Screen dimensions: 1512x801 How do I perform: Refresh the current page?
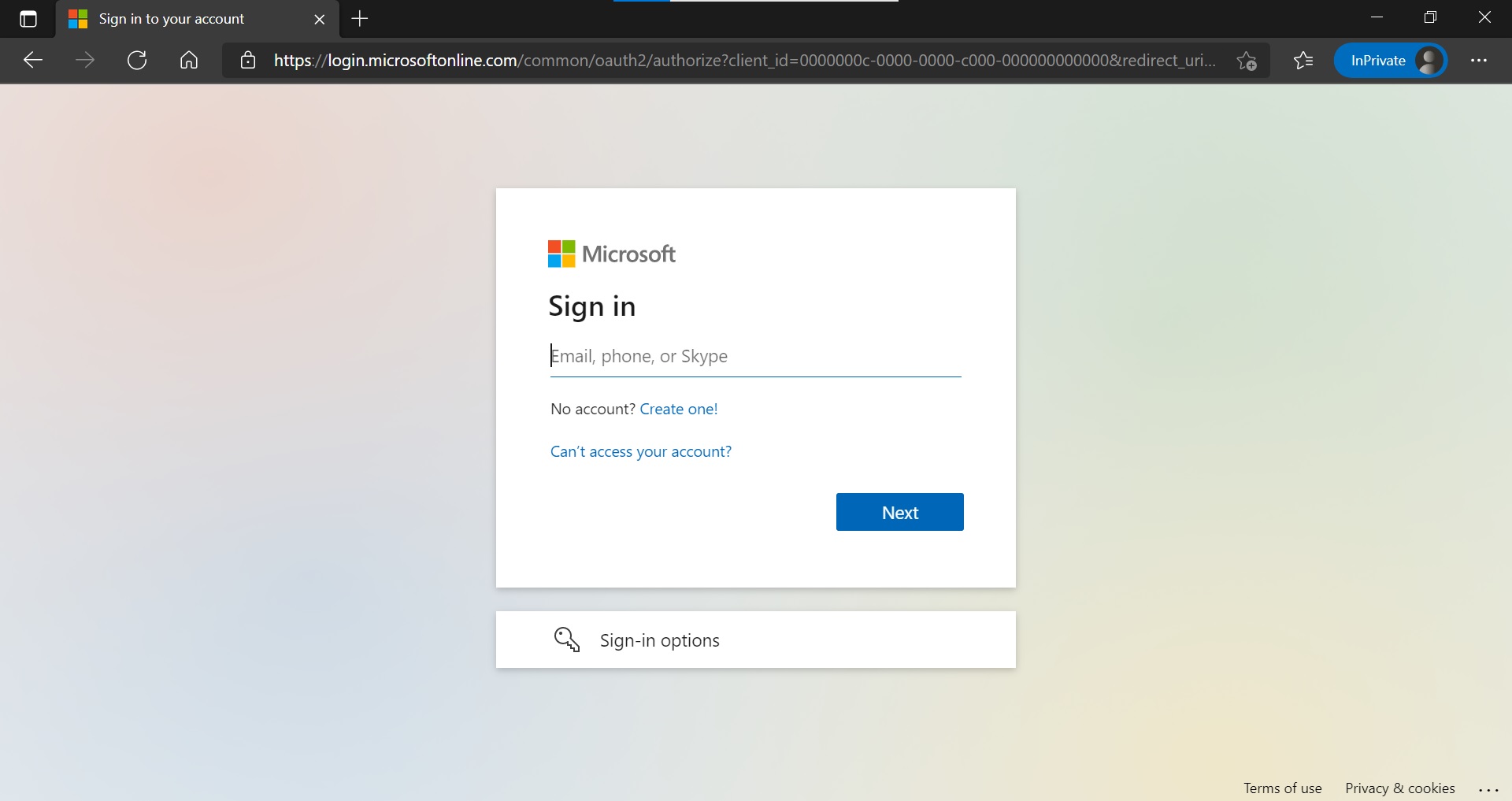(137, 61)
